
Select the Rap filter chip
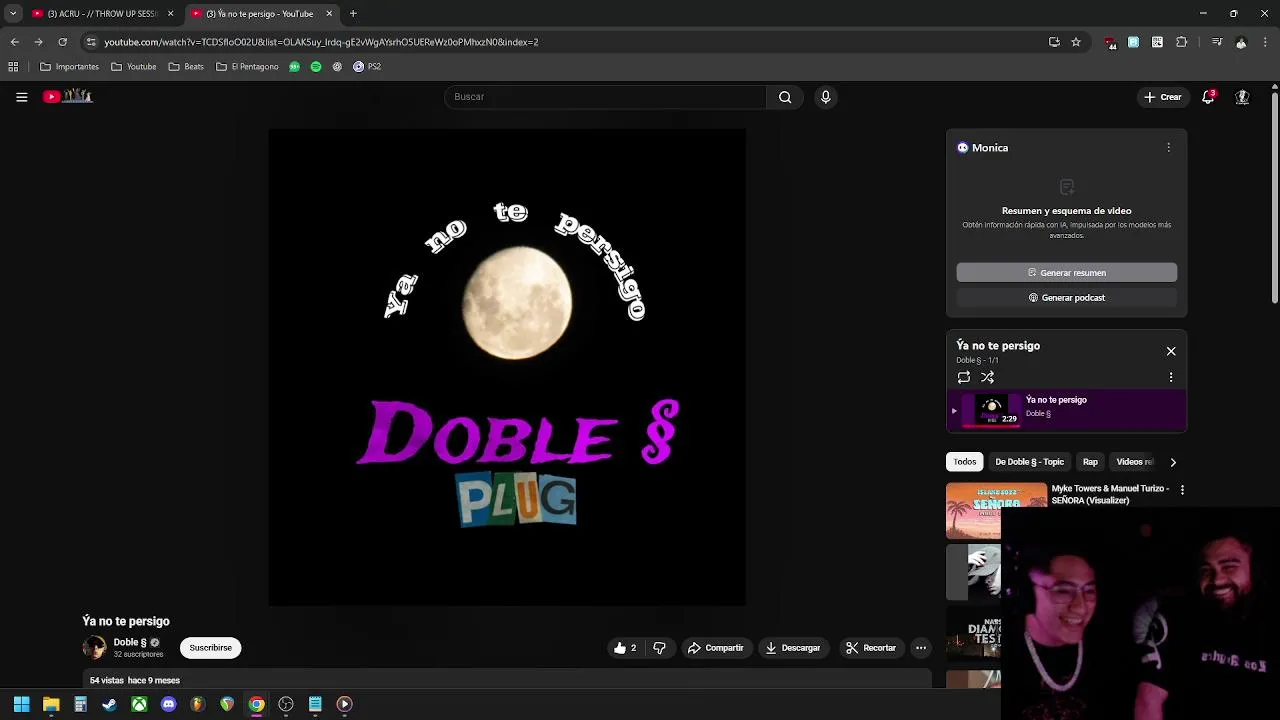(1090, 462)
